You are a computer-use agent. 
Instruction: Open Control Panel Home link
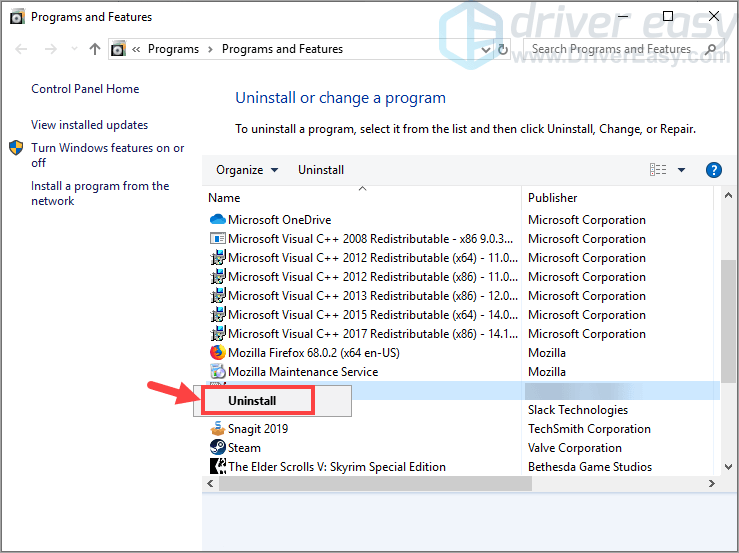coord(85,89)
